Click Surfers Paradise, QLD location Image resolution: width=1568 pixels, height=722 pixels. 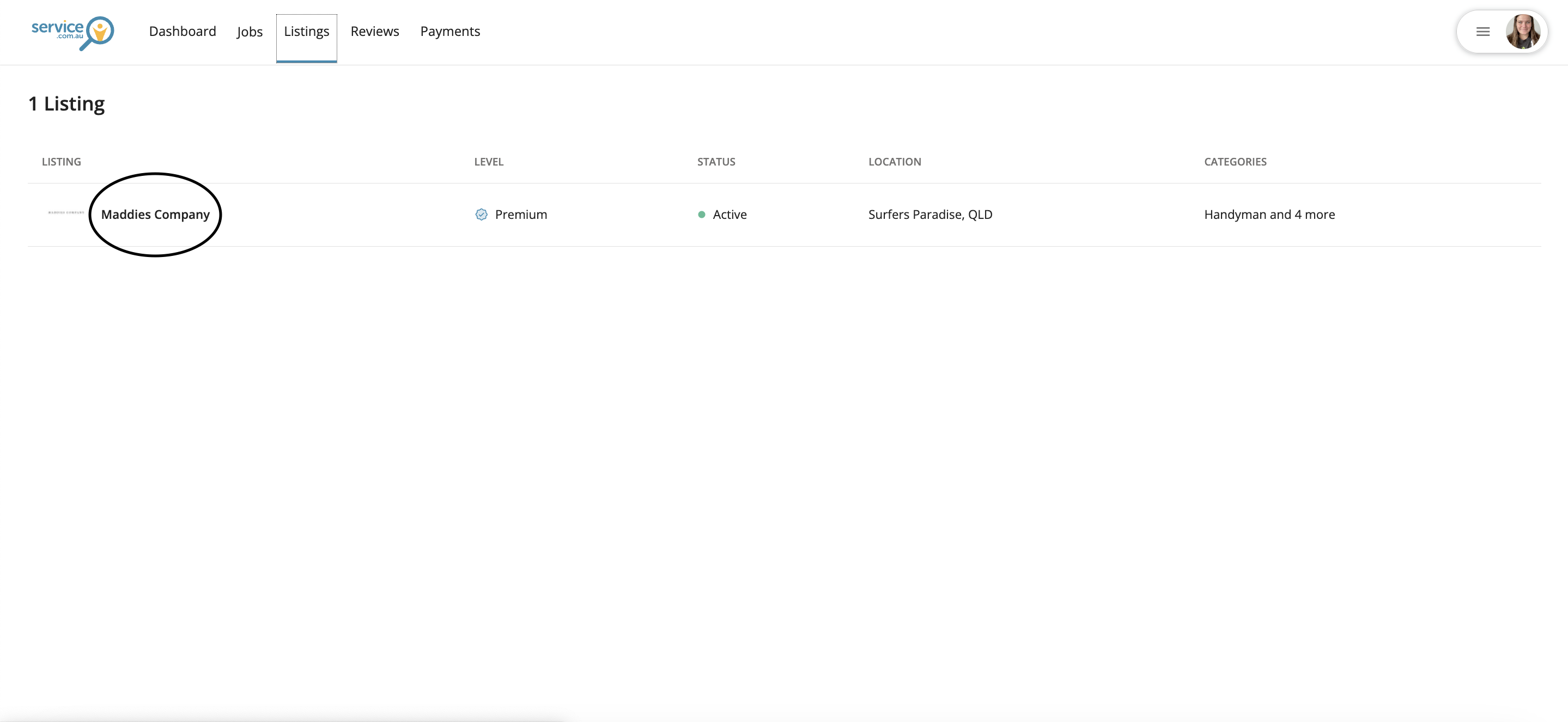coord(929,214)
